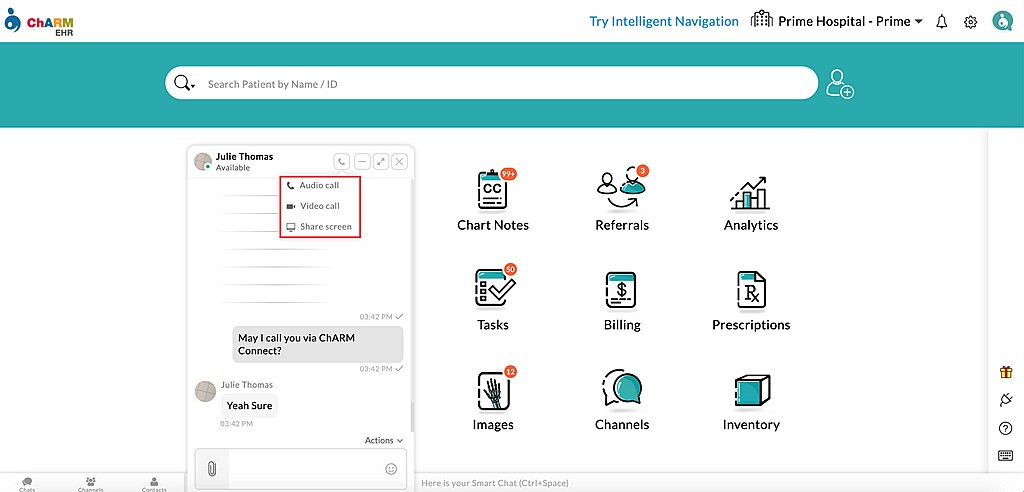Open the Referrals module
Viewport: 1024px width, 492px height.
[x=621, y=188]
